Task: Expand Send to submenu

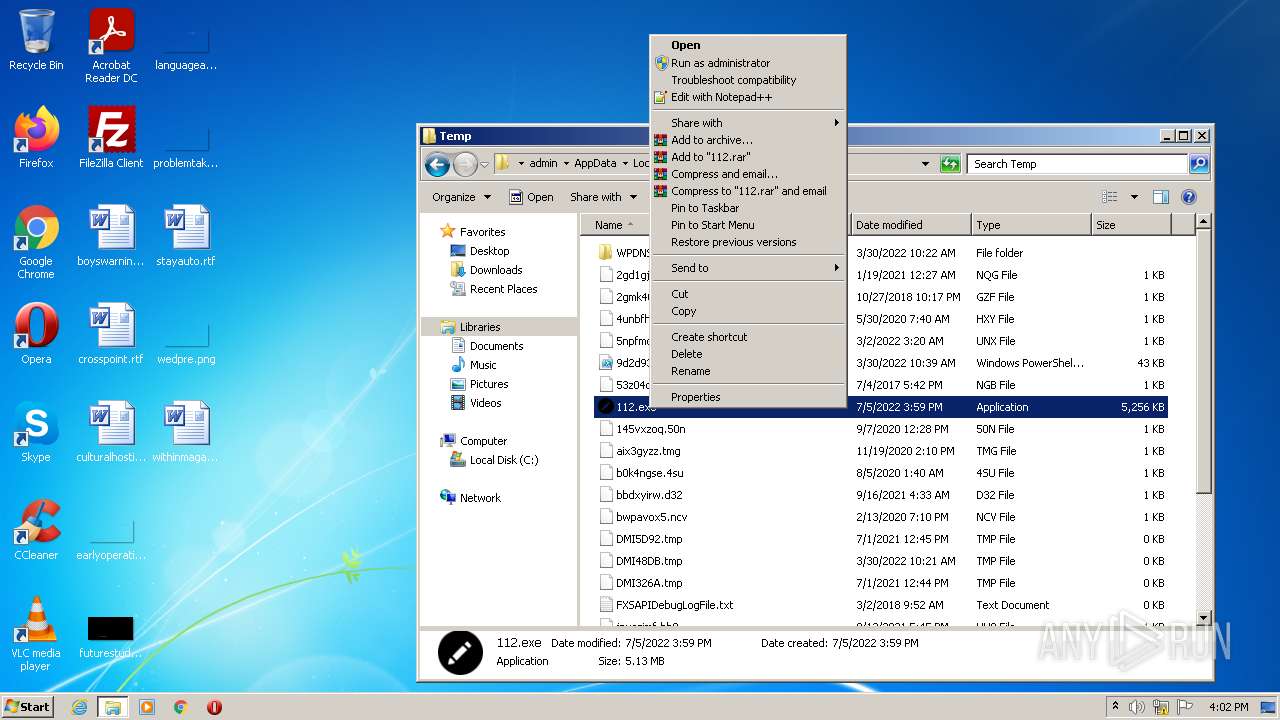Action: 747,268
